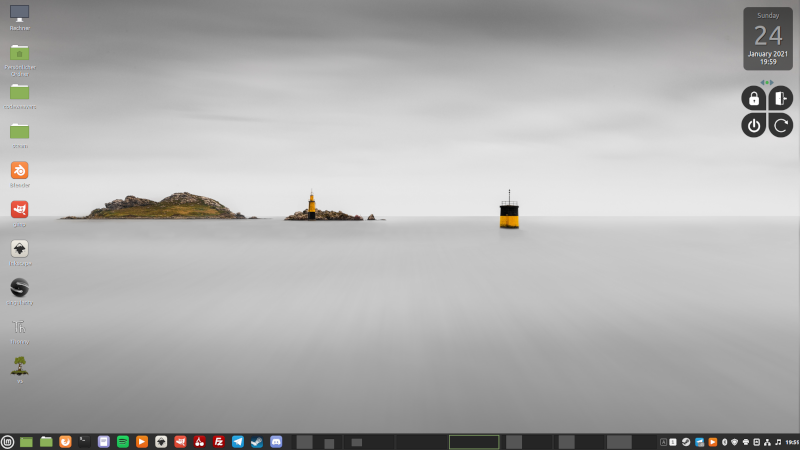Open the network connections tray icon
Viewport: 800px width, 450px height.
(x=766, y=442)
